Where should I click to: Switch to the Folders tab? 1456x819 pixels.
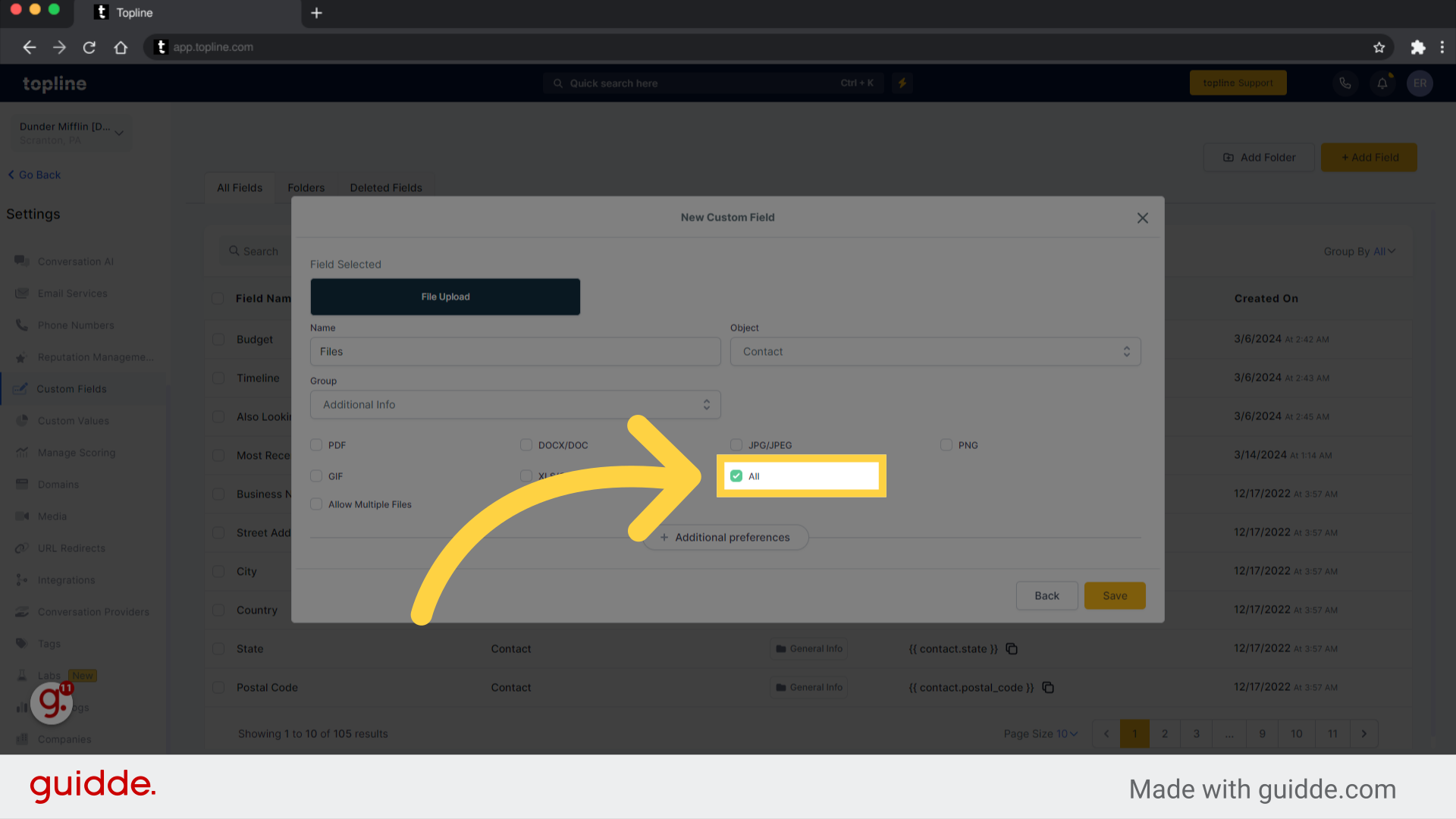(306, 188)
